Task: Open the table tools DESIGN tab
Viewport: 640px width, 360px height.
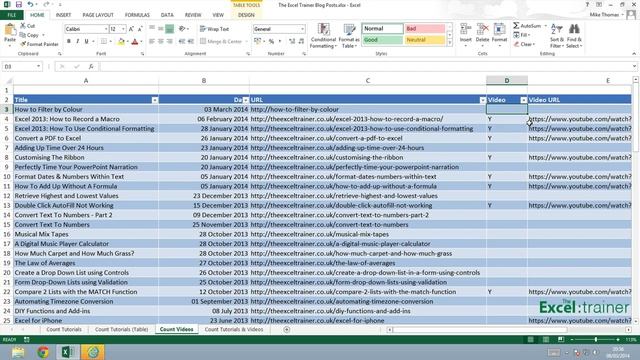Action: coord(246,15)
